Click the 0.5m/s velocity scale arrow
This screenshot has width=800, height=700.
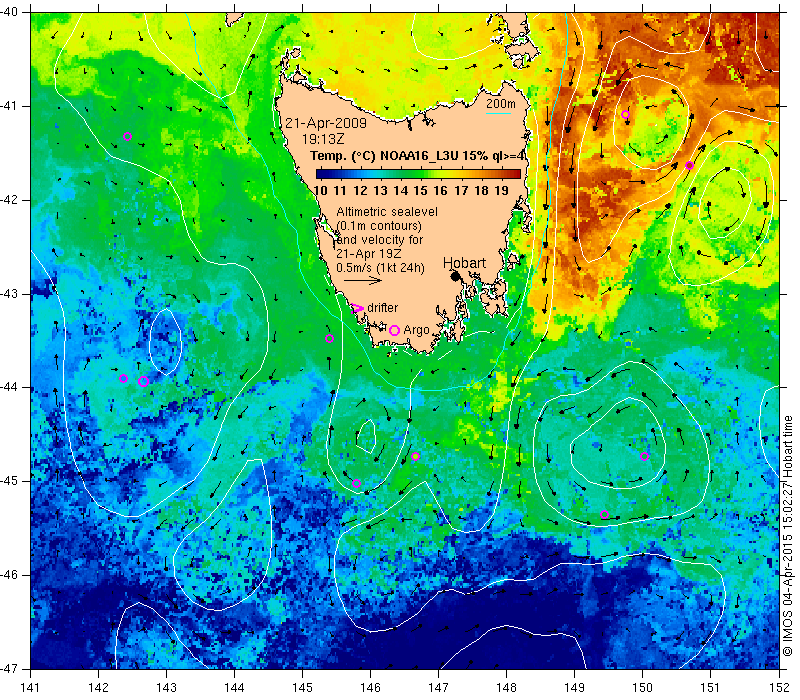point(363,280)
